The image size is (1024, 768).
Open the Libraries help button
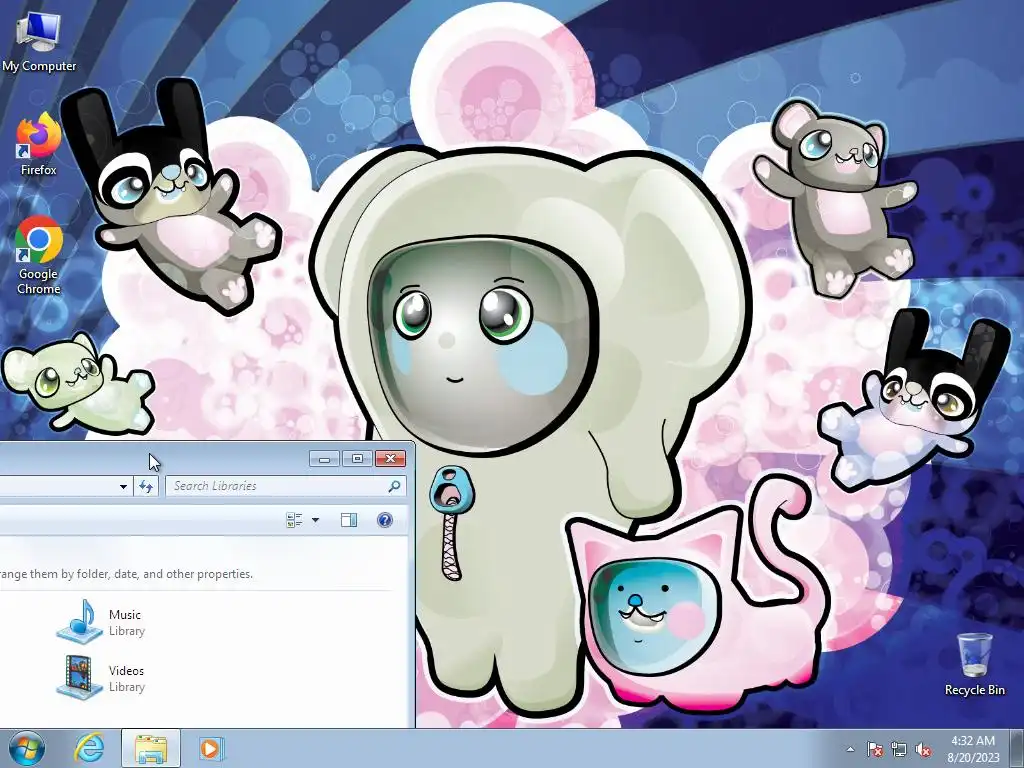pos(385,520)
